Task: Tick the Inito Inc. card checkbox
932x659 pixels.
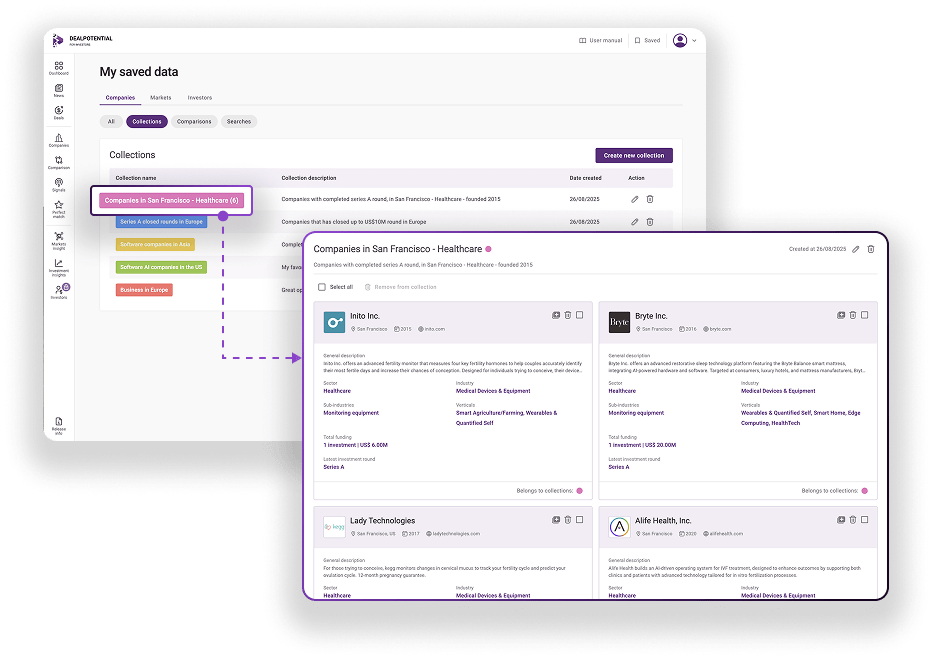Action: tap(580, 315)
